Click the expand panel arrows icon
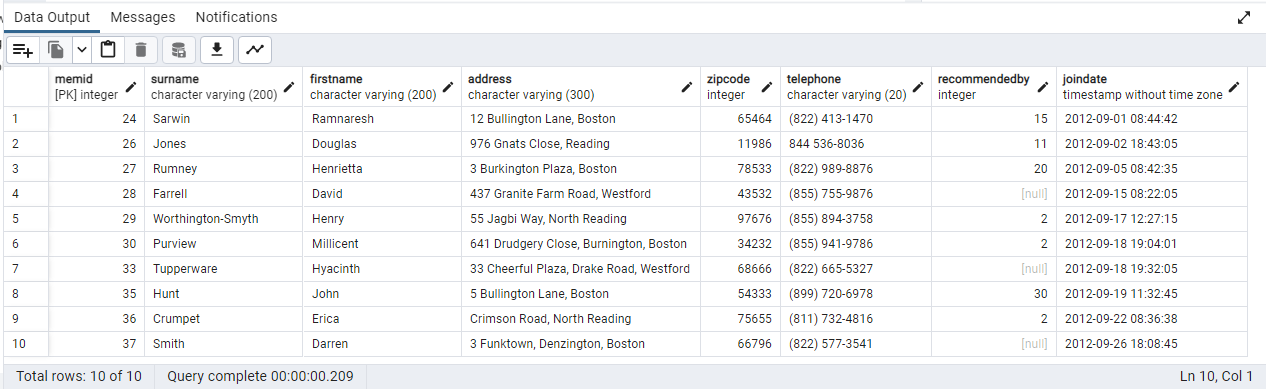Screen dimensions: 1266x389 tap(1244, 17)
